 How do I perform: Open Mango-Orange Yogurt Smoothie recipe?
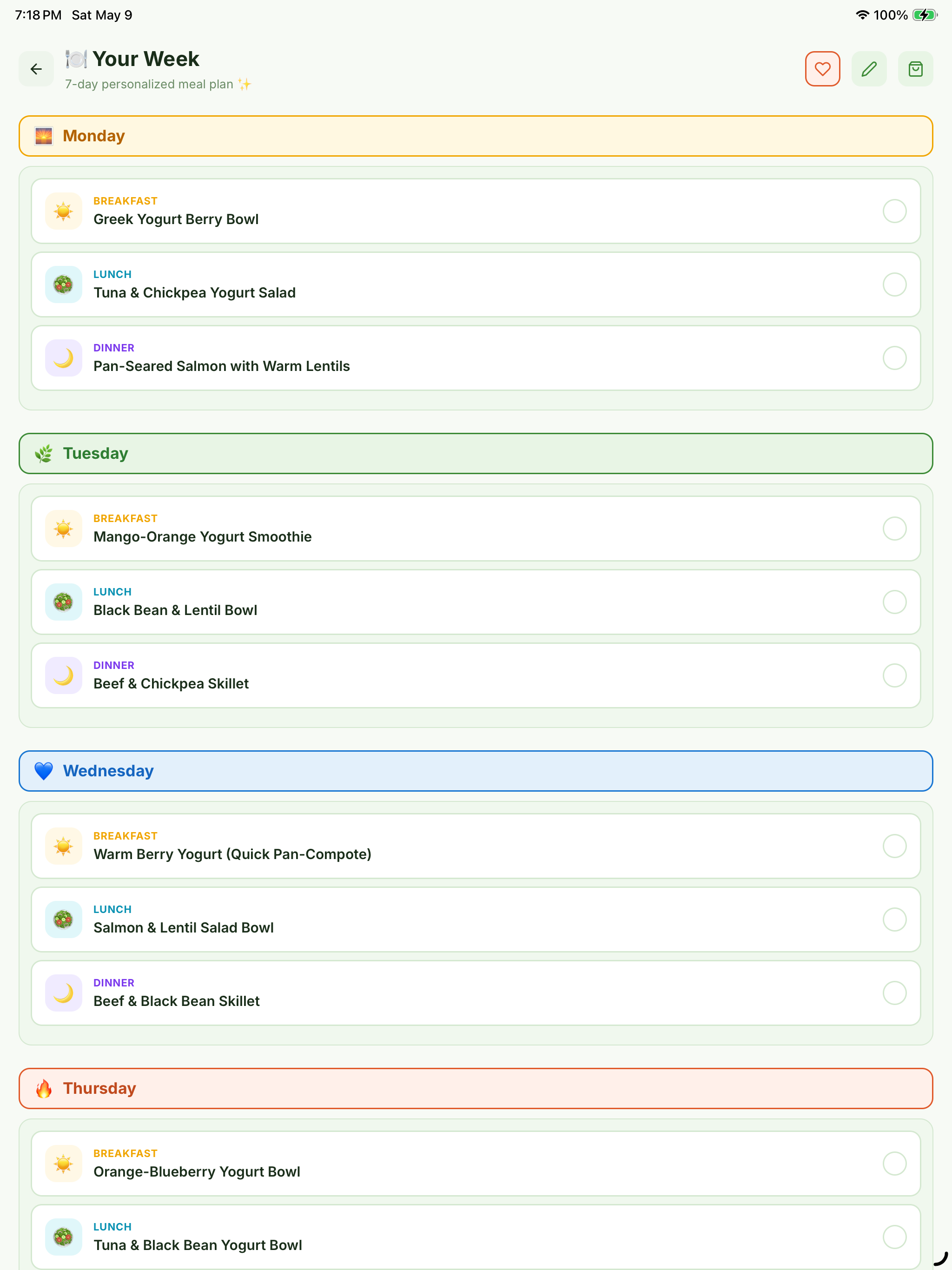click(476, 529)
